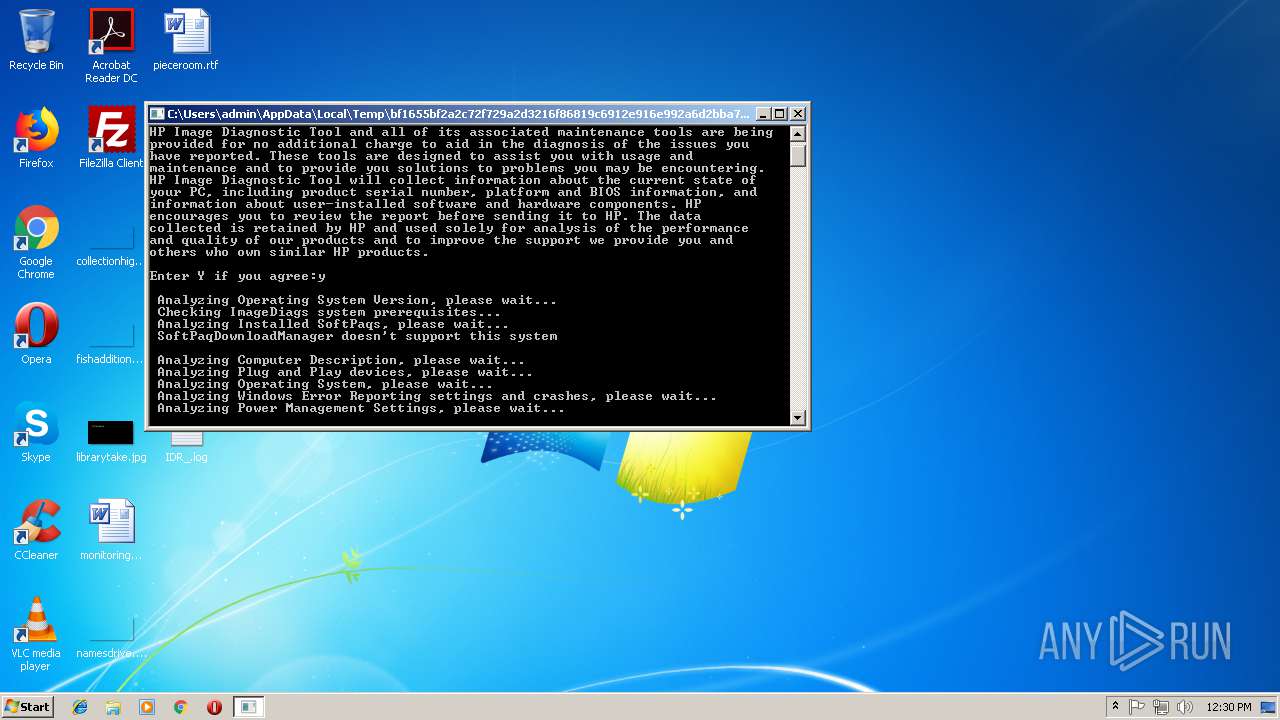Click 'Checking ImageDiags system prerequisites' line
The image size is (1280, 720).
click(x=329, y=312)
